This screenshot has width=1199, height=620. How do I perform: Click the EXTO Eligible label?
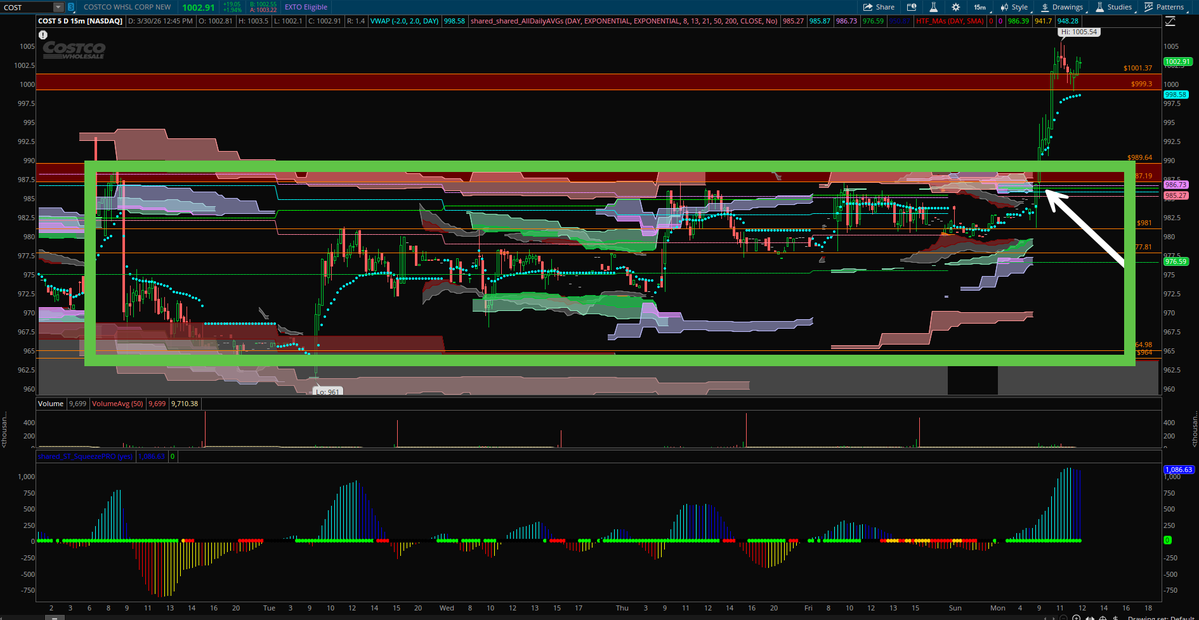point(305,6)
